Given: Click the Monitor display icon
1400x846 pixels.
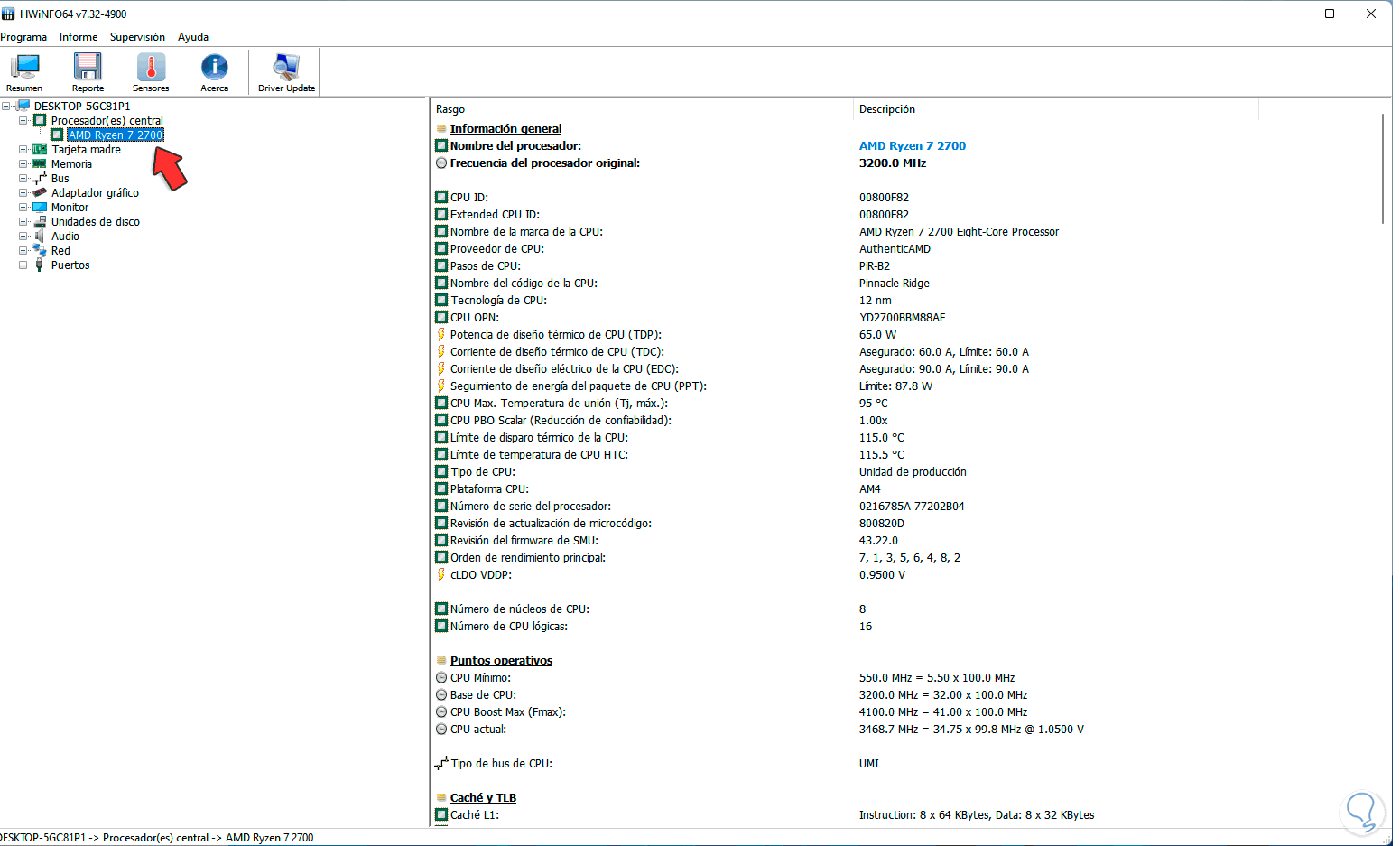Looking at the screenshot, I should point(40,207).
